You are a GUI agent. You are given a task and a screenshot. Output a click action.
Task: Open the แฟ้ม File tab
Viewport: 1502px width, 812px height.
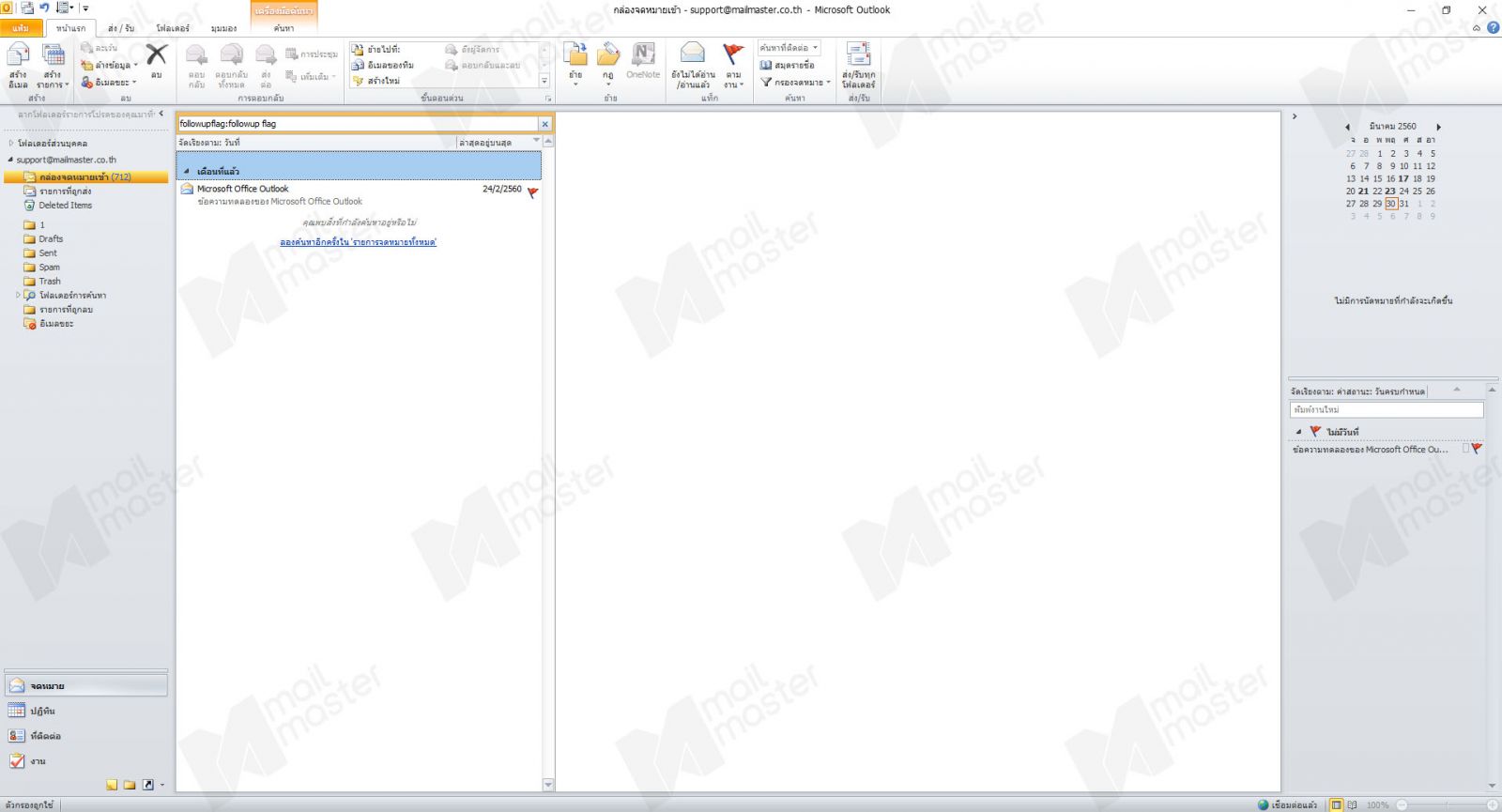(x=21, y=28)
